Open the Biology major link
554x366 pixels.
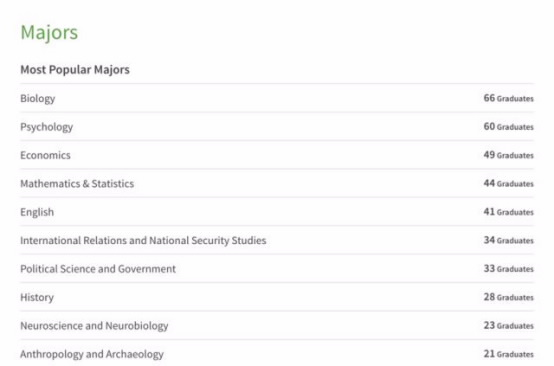click(x=37, y=99)
